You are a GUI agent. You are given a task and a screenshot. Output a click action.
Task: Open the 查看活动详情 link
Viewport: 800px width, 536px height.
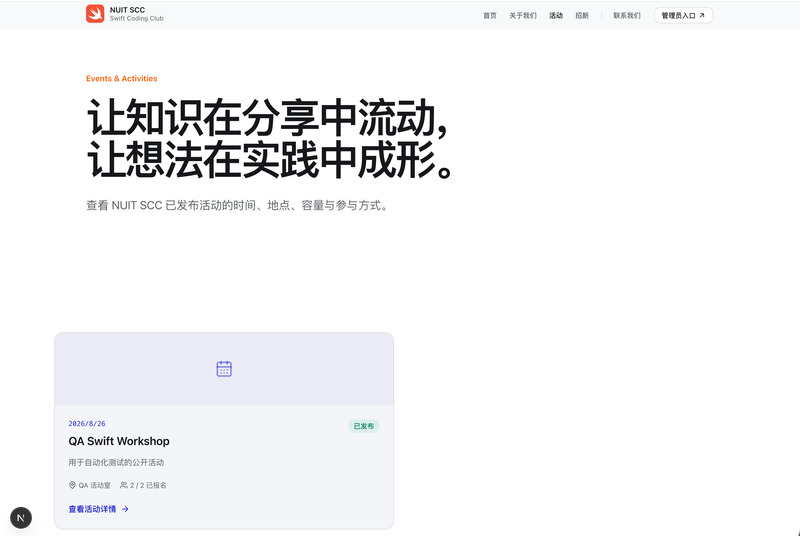coord(98,509)
